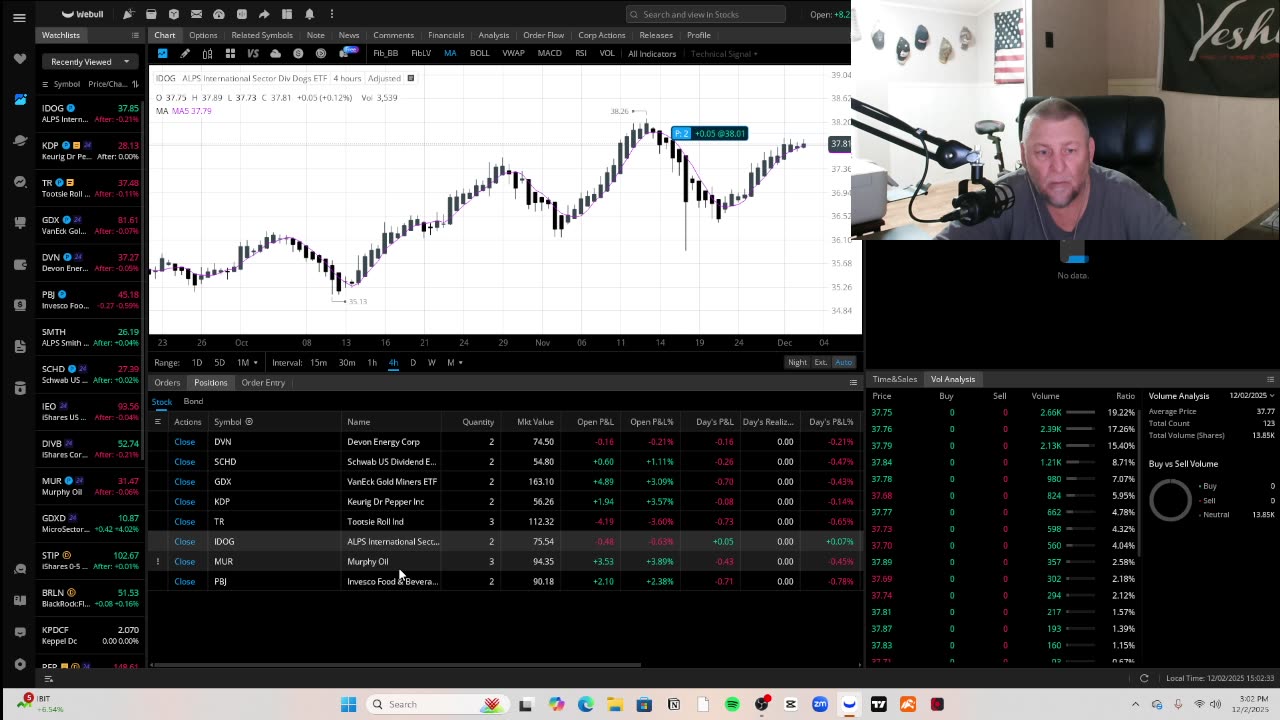Select the 15m interval
The height and width of the screenshot is (720, 1280).
click(x=318, y=362)
